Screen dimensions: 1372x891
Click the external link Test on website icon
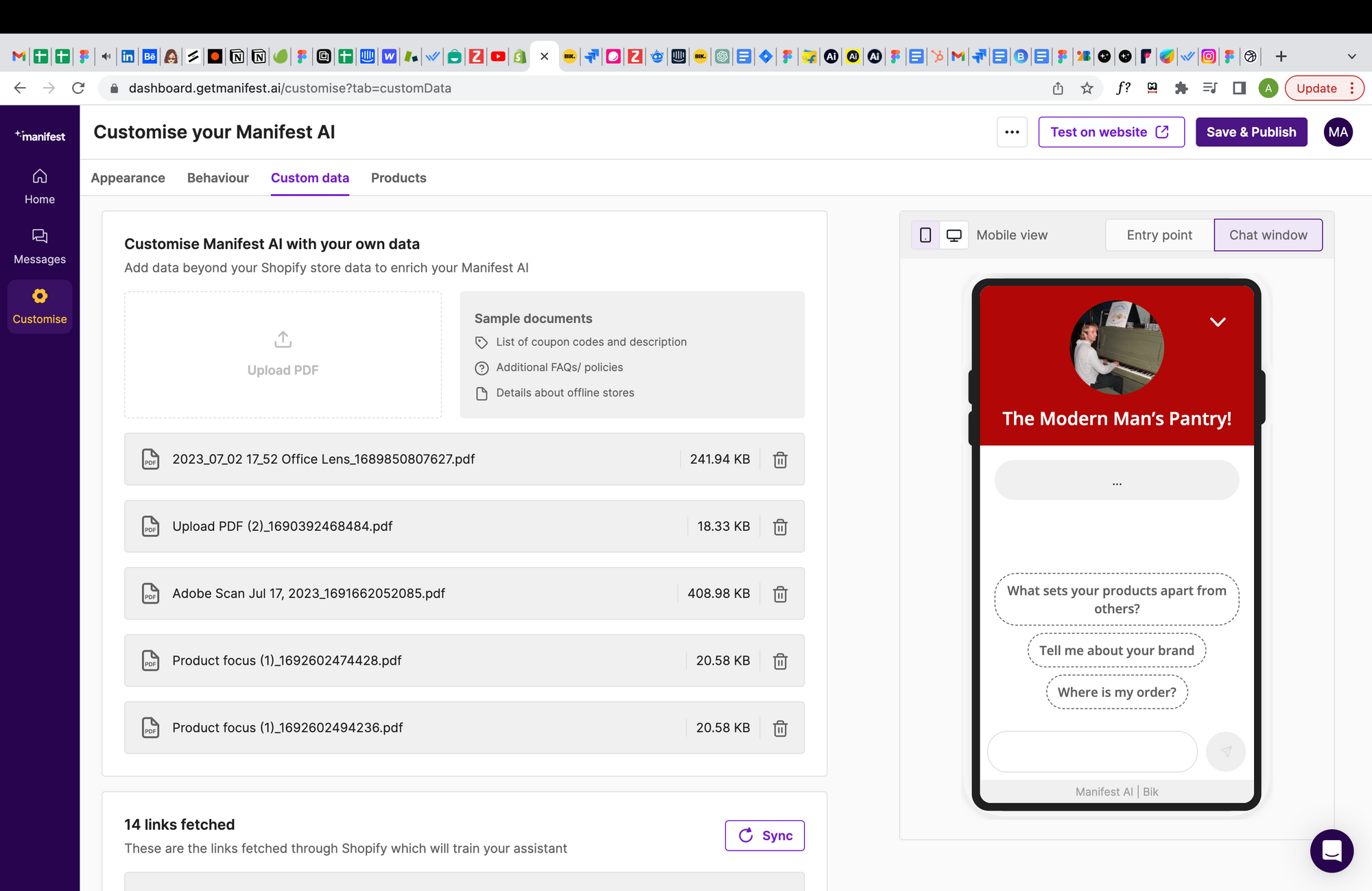point(1163,131)
